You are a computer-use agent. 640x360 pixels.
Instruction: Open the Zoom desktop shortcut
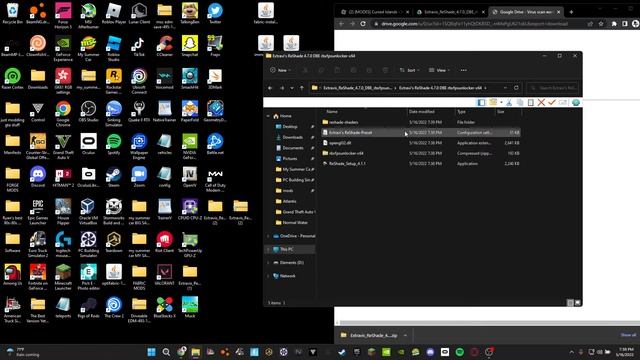[139, 176]
